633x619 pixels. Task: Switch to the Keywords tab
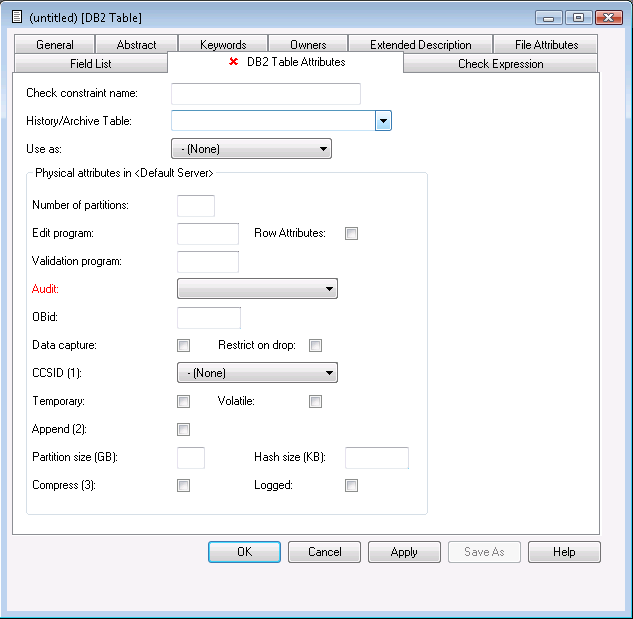(x=222, y=45)
